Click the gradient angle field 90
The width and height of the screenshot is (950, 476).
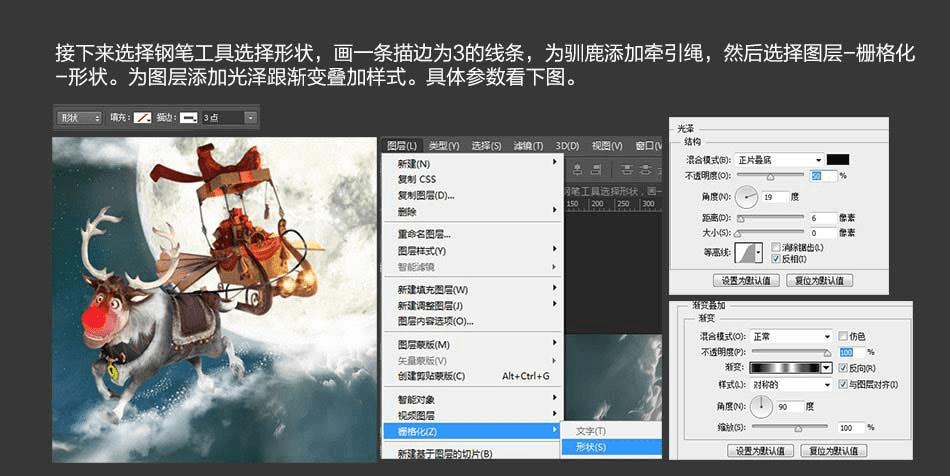coord(790,407)
